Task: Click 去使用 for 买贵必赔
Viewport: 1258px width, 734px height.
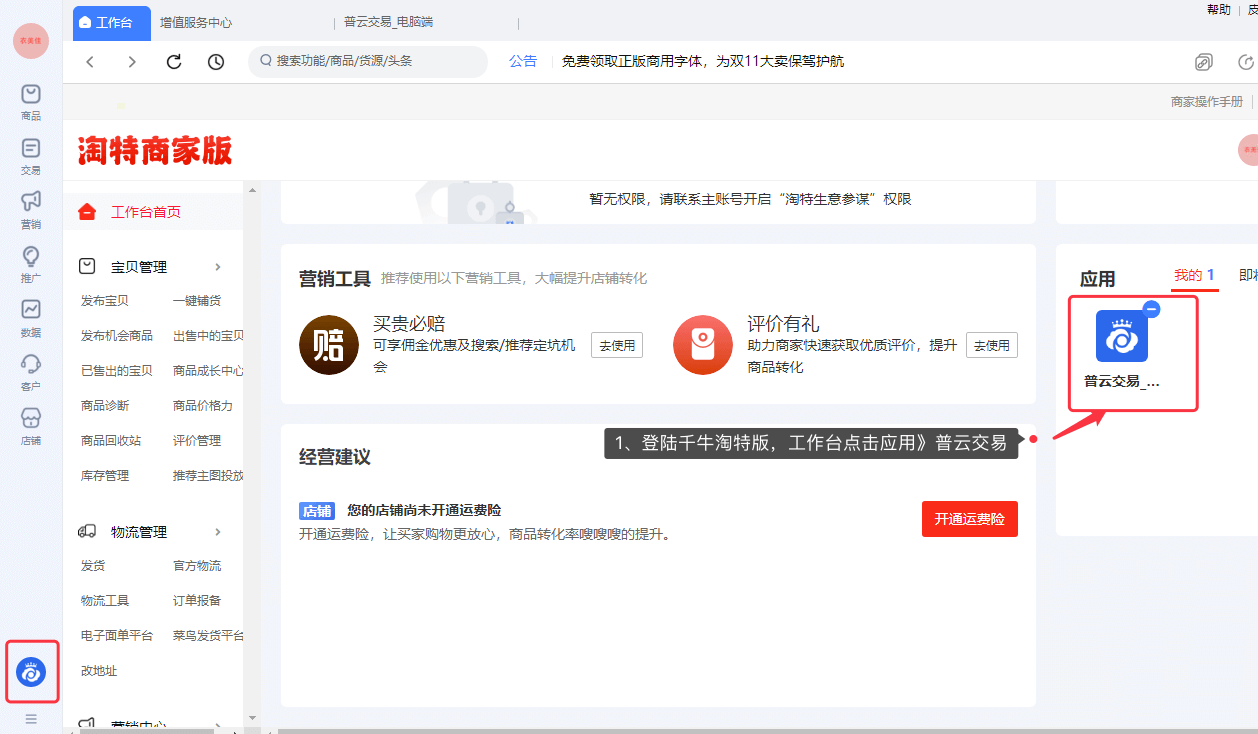Action: pyautogui.click(x=617, y=345)
